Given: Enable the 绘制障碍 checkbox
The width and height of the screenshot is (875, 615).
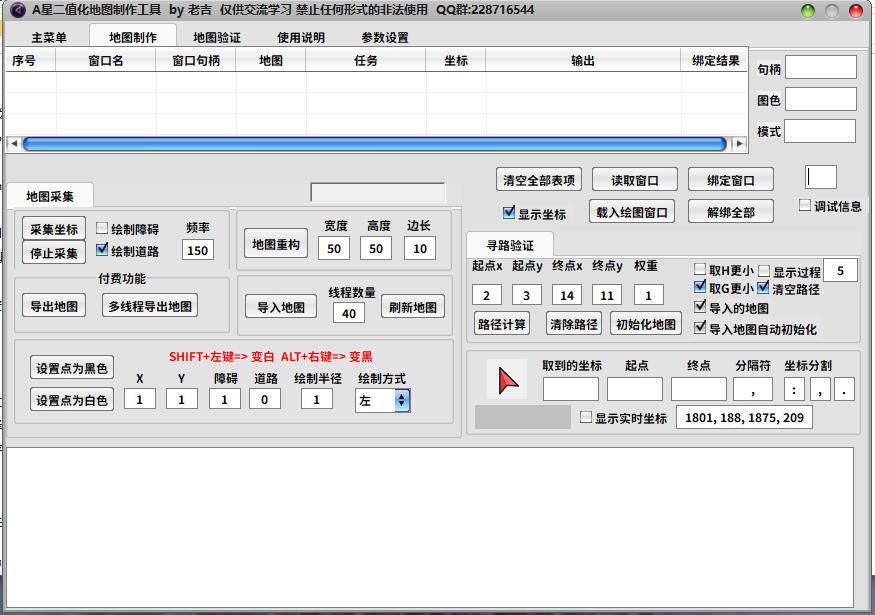Looking at the screenshot, I should tap(101, 227).
